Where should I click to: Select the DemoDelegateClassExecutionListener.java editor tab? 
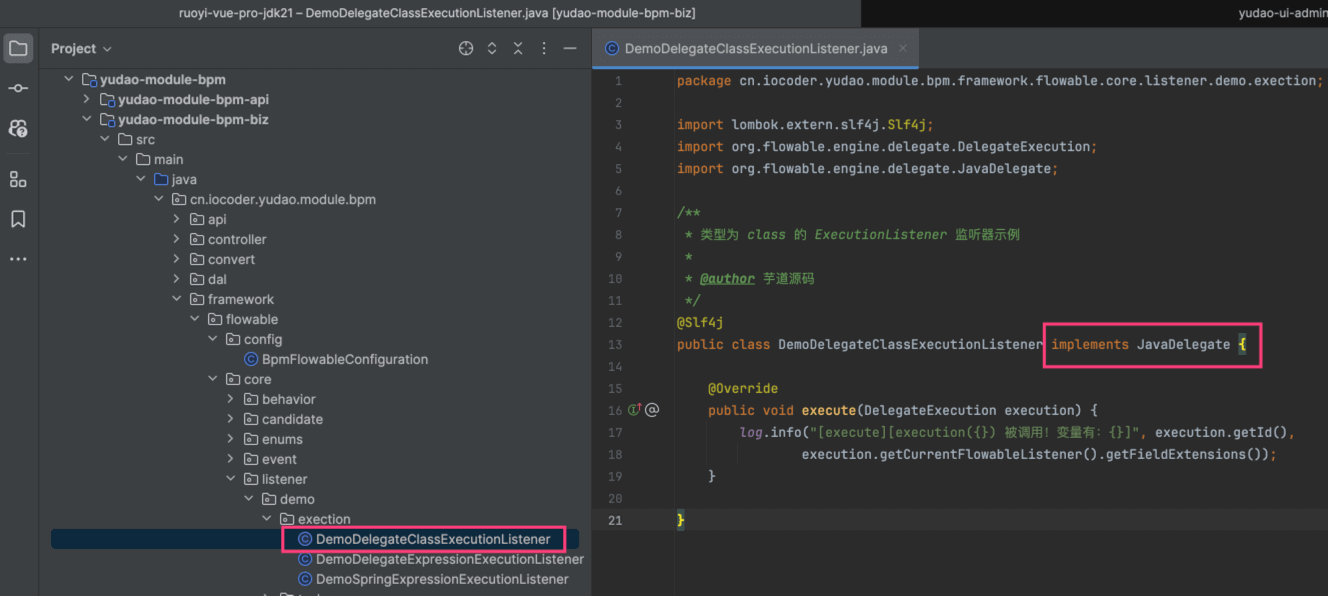tap(755, 48)
